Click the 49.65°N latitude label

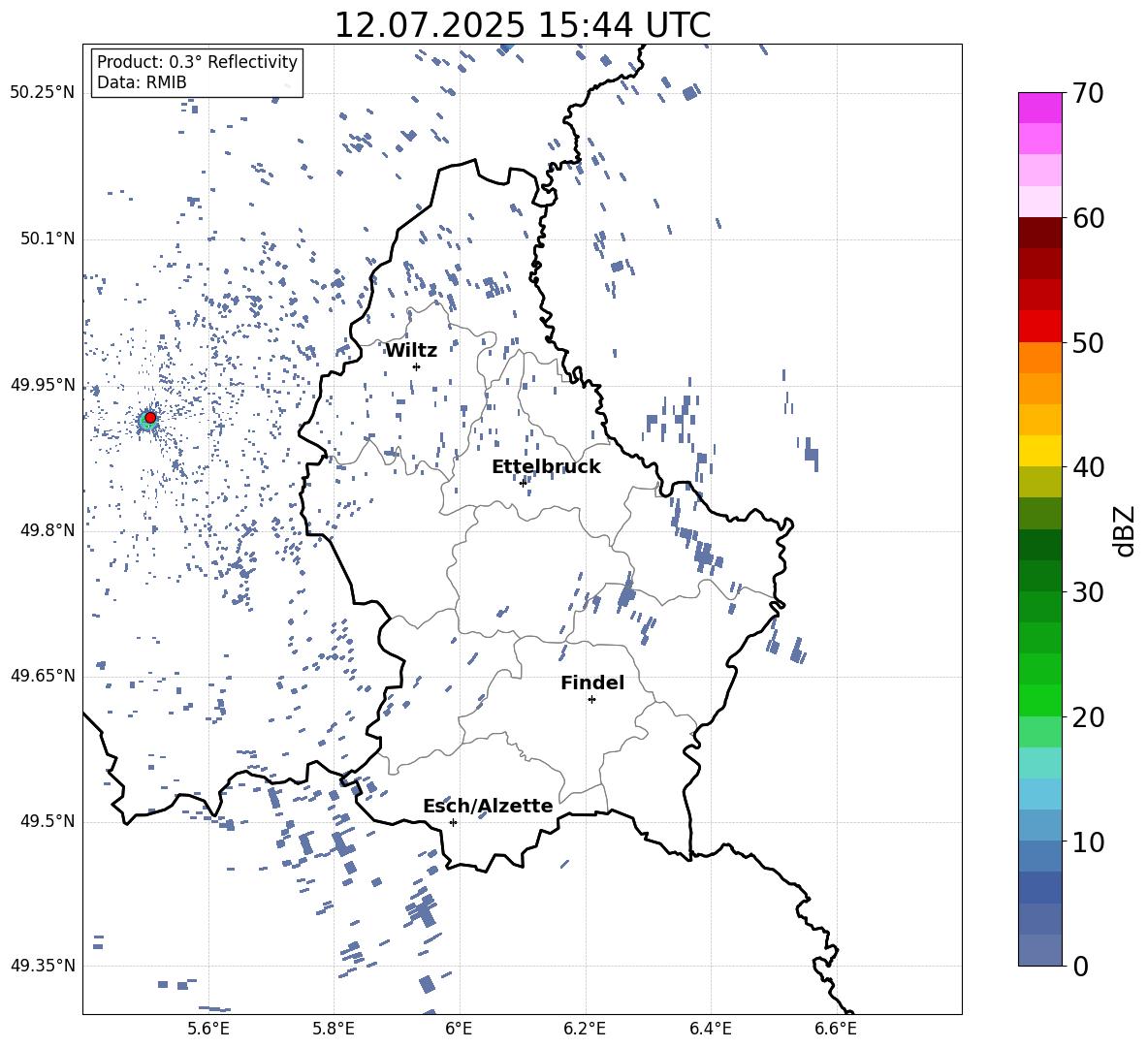click(x=43, y=675)
